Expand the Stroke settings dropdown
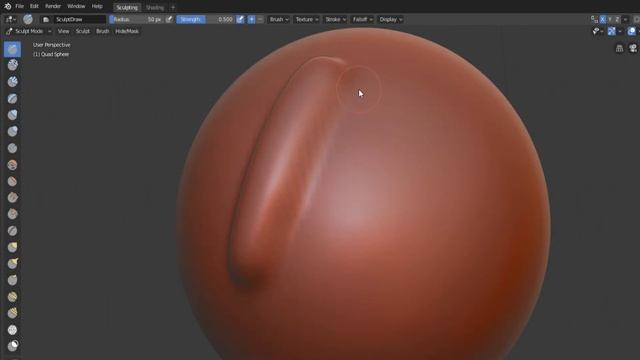Screen dimensions: 640x360 tap(336, 19)
